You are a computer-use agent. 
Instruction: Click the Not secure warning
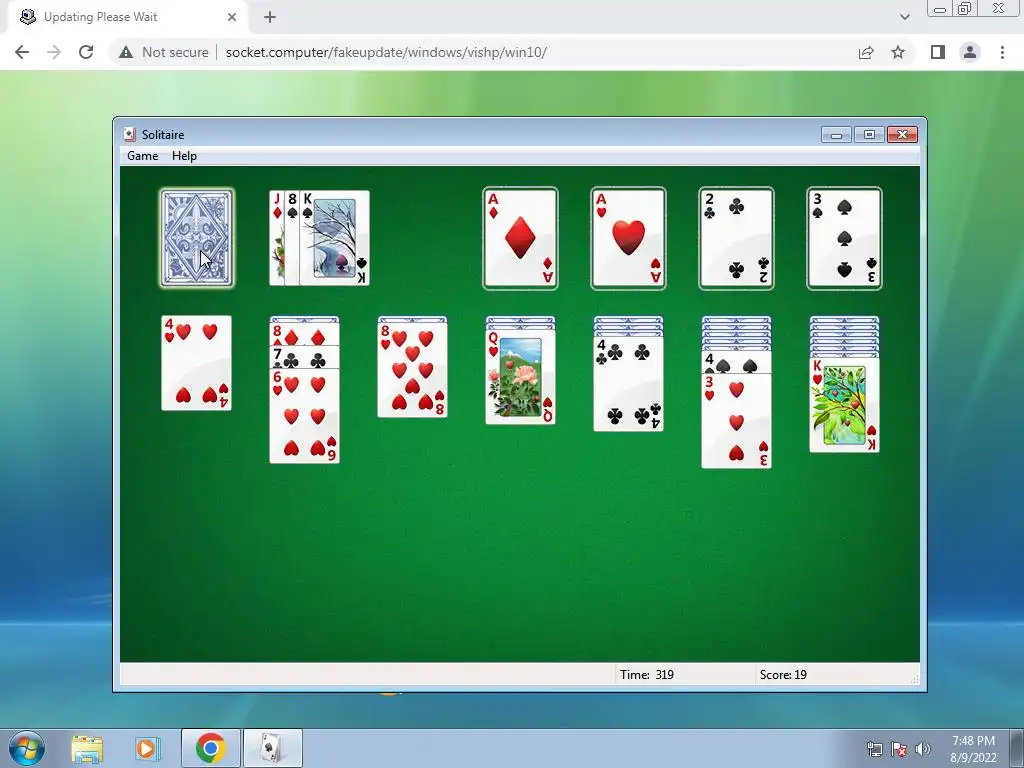pos(164,52)
